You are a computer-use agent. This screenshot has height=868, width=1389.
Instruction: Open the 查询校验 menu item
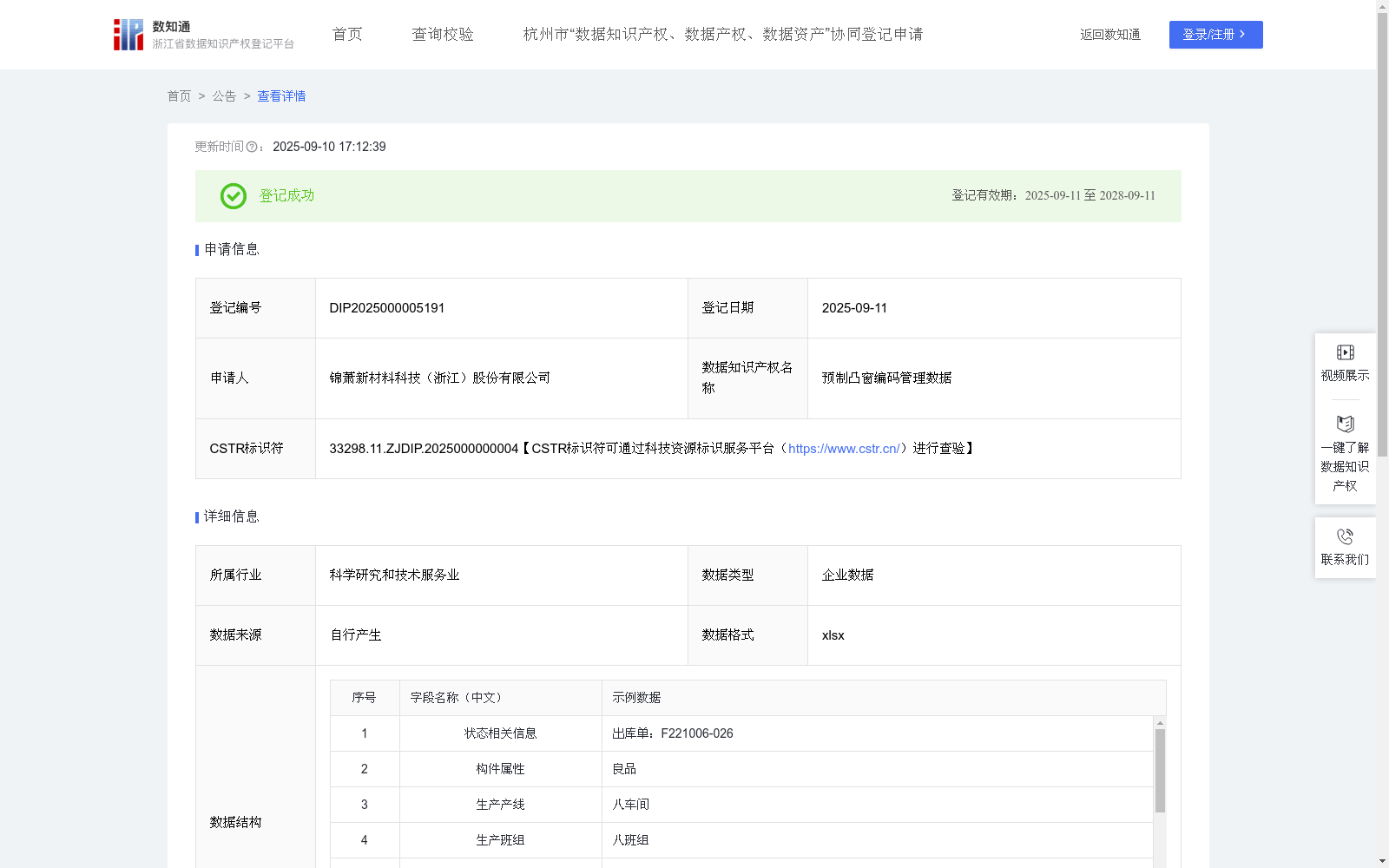point(443,35)
